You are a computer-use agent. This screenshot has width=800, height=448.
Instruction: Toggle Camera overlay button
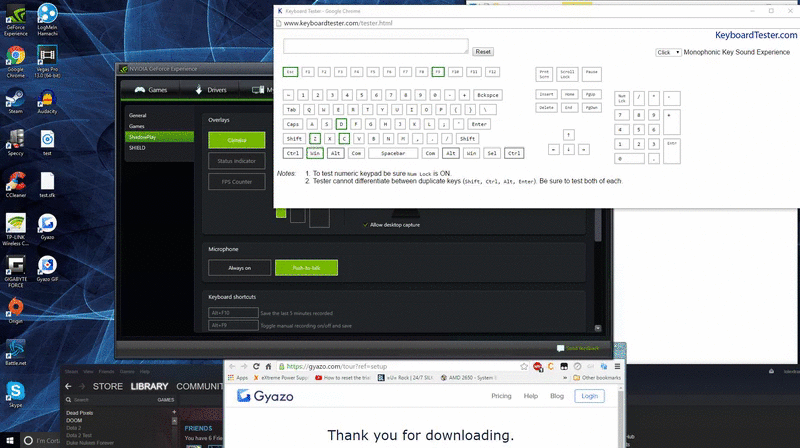[237, 140]
